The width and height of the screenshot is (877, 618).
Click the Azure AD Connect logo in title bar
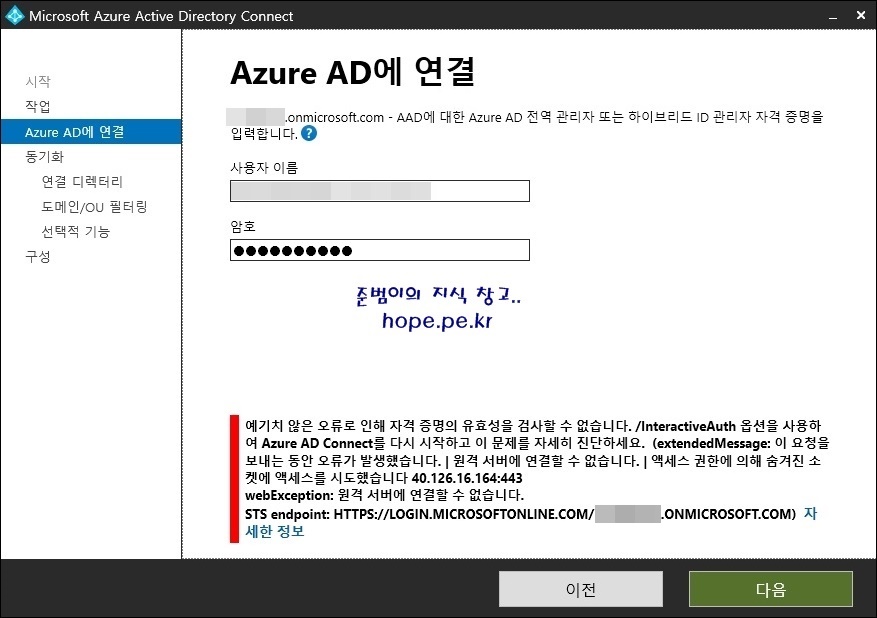[x=14, y=15]
